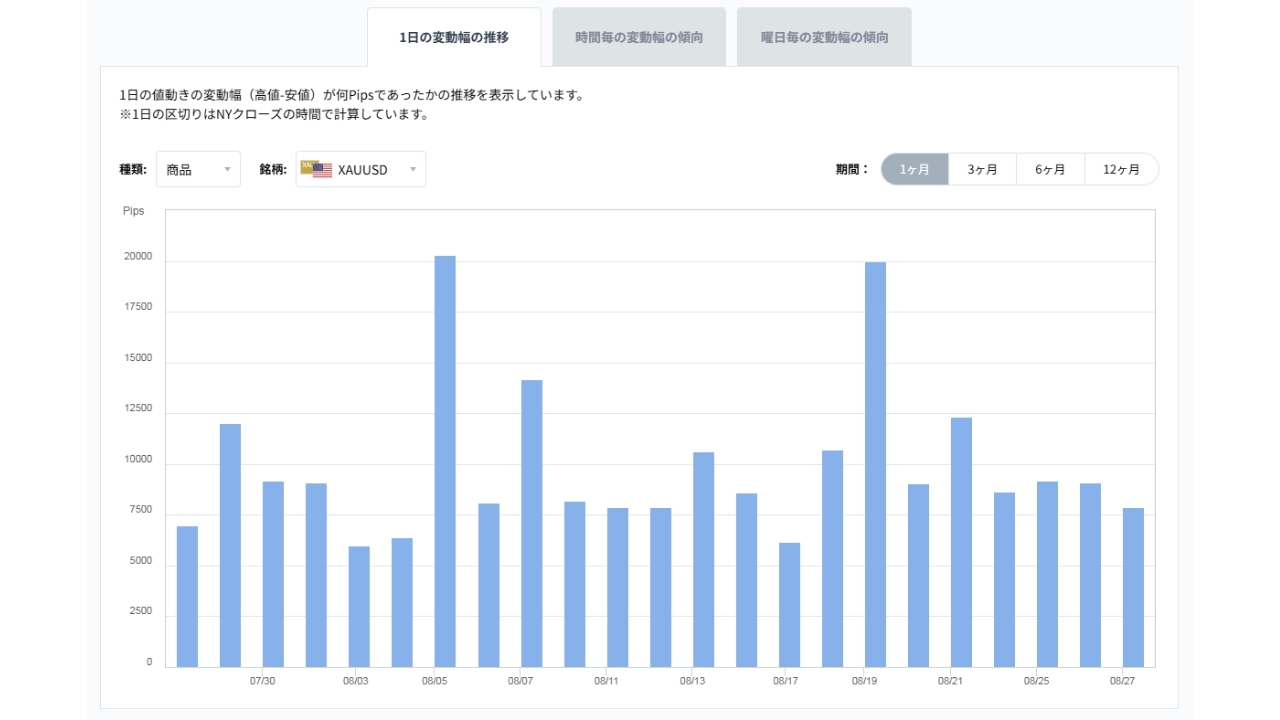Select the chart bar above 08/19

[x=875, y=464]
